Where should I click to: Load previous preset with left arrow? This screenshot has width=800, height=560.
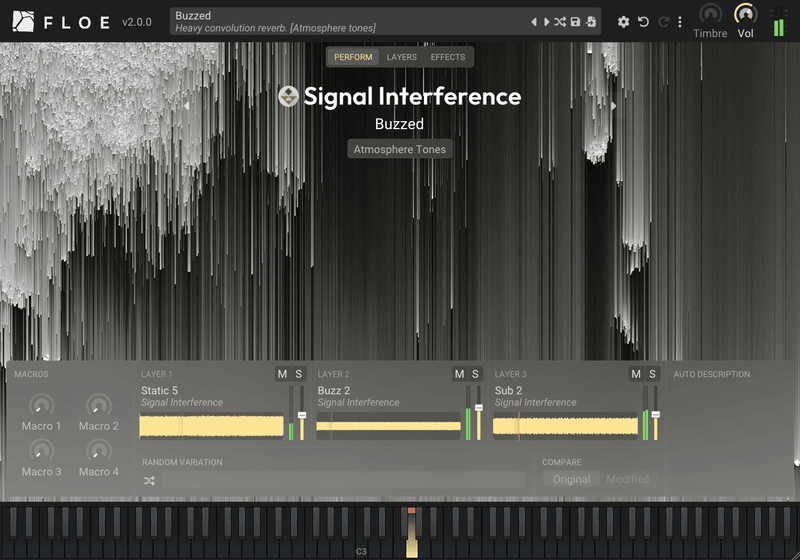tap(534, 22)
